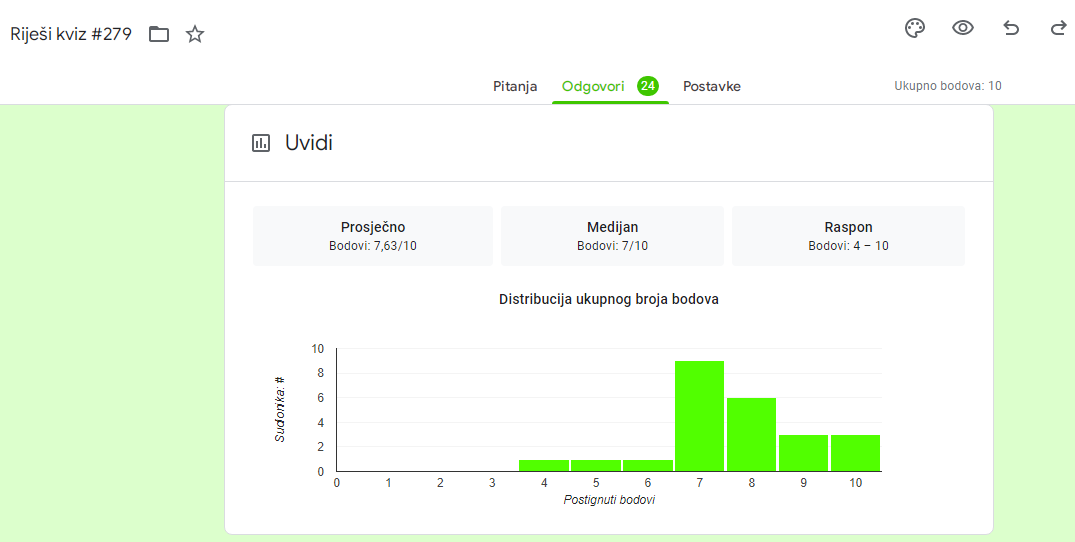Click the histogram bar for score 5

click(596, 465)
